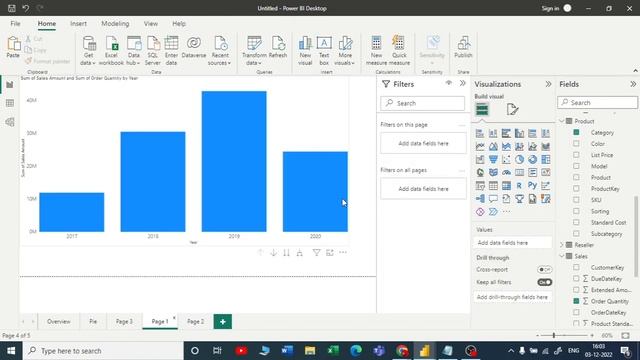Open the Overview page tab
Image resolution: width=640 pixels, height=360 pixels.
pos(59,322)
